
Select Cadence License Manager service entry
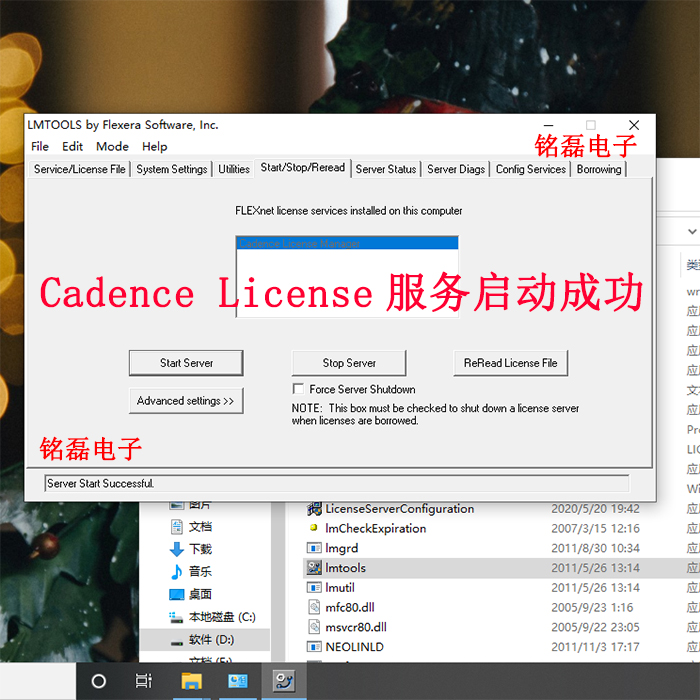[347, 243]
